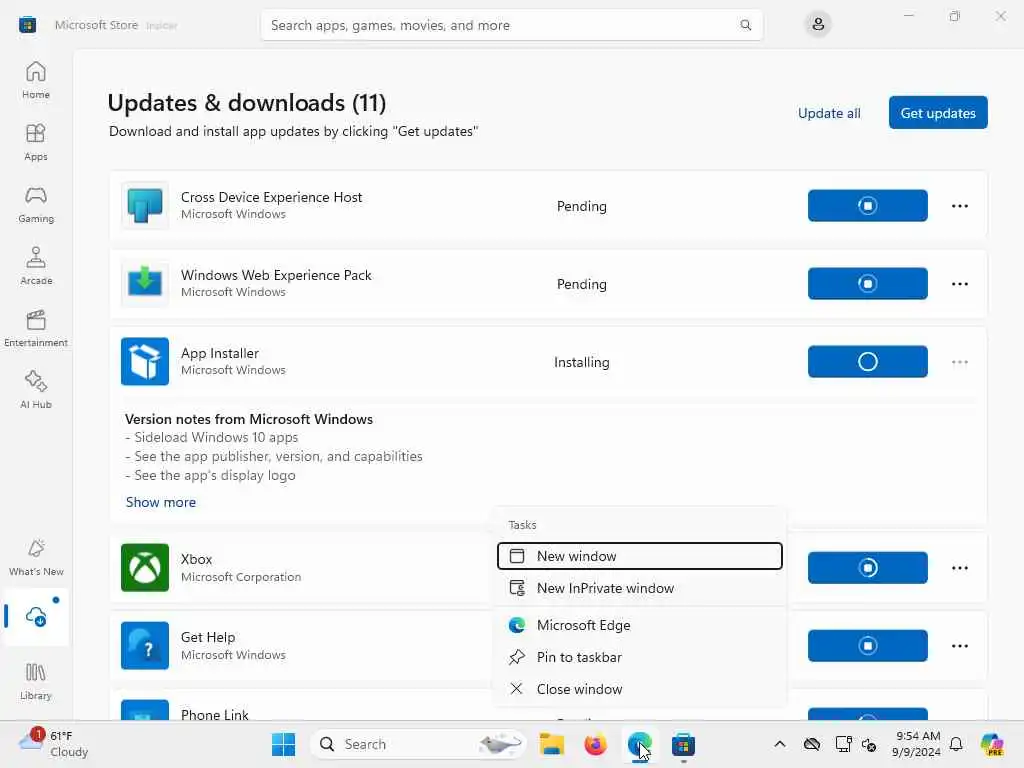Open more options for Get Help
This screenshot has width=1024, height=768.
959,645
